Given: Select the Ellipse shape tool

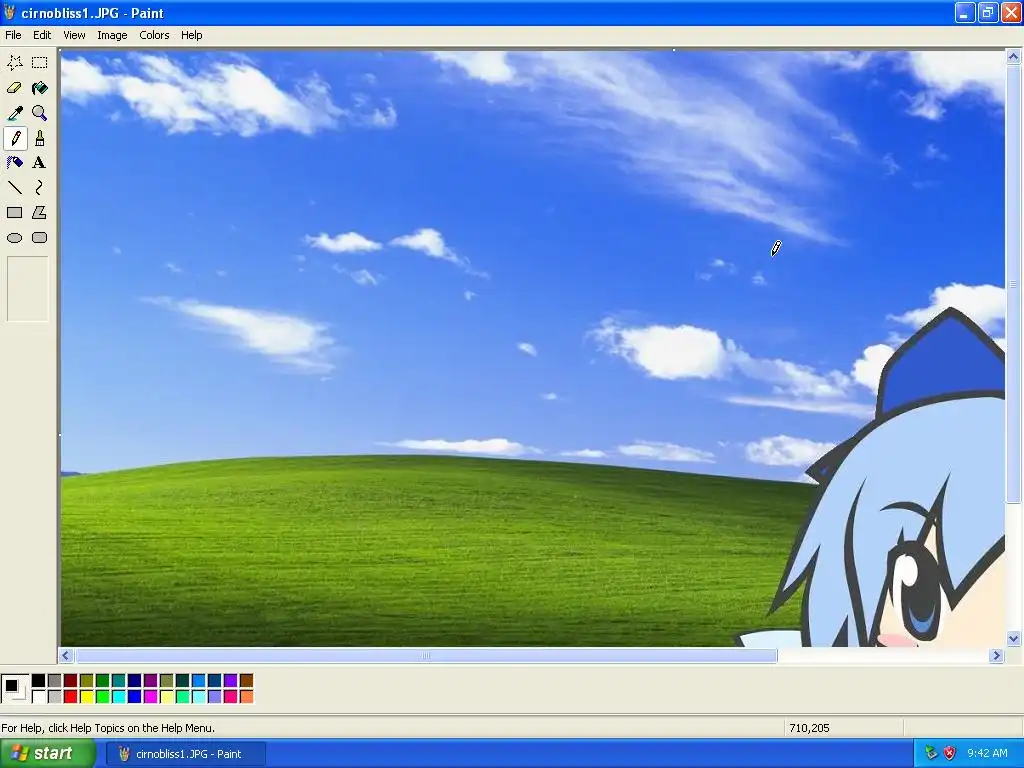Looking at the screenshot, I should (x=15, y=238).
